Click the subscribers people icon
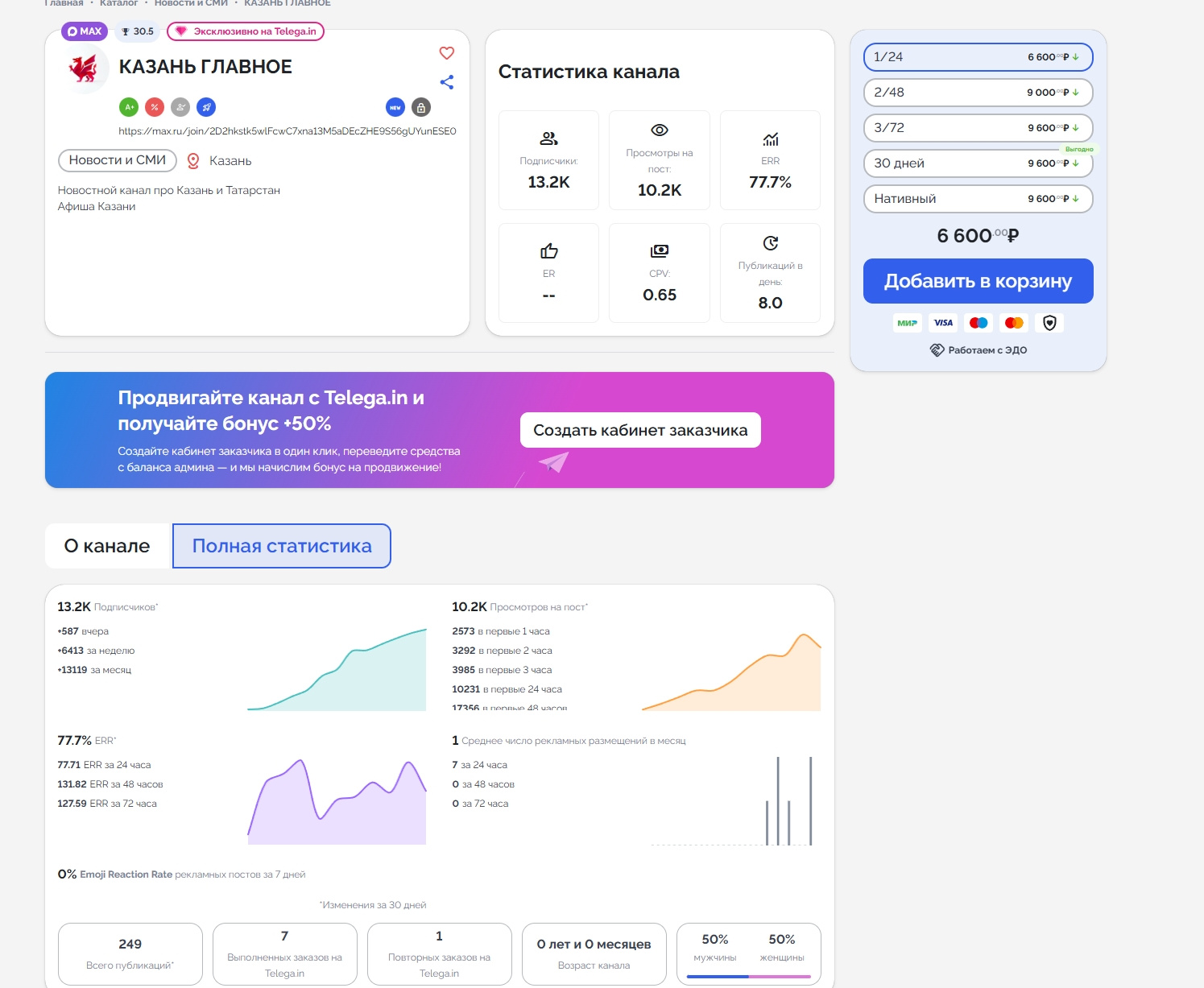This screenshot has width=1204, height=988. coord(548,138)
